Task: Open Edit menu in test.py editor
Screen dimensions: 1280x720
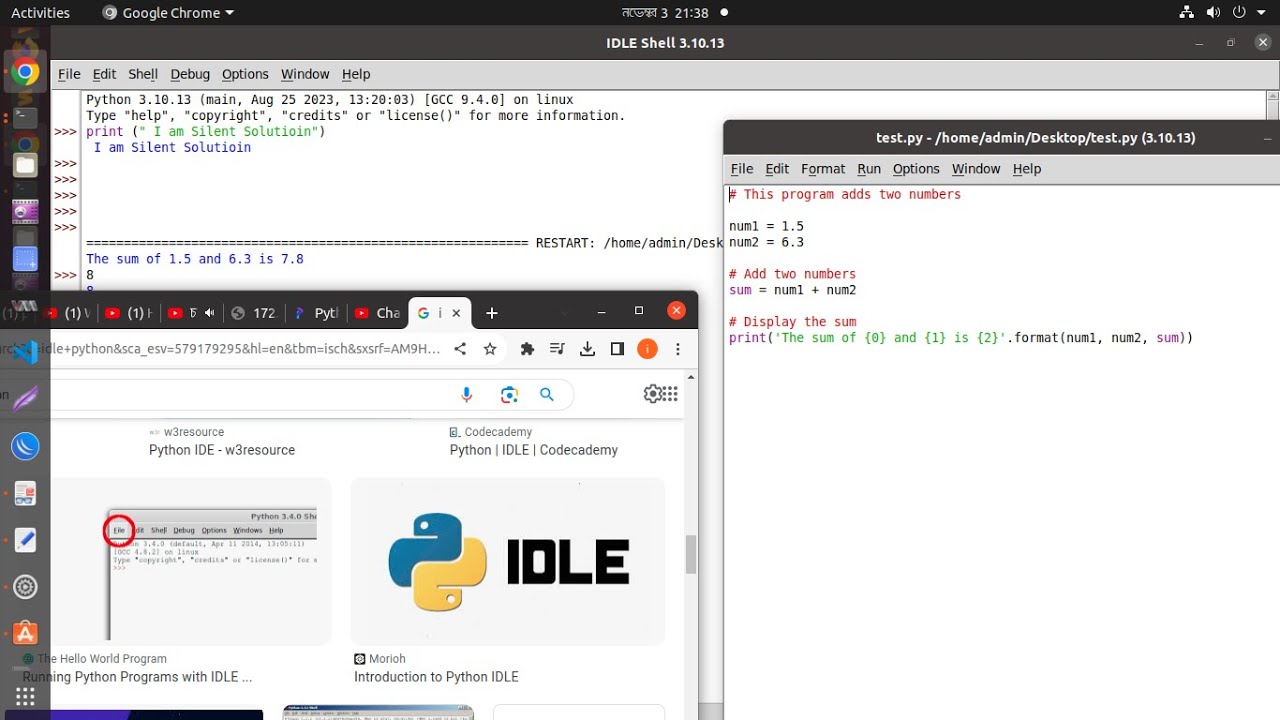Action: [777, 169]
